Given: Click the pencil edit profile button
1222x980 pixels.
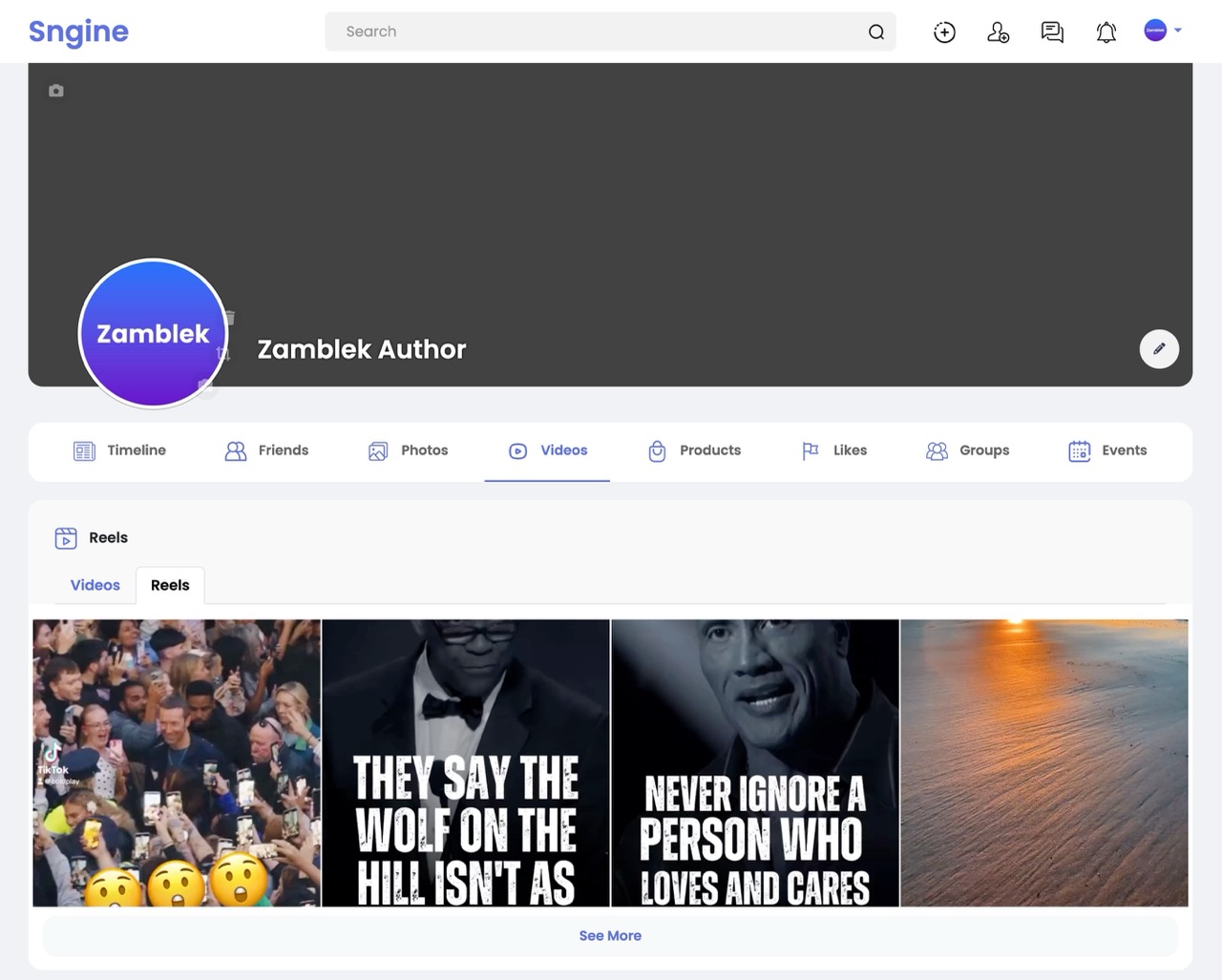Looking at the screenshot, I should coord(1159,349).
